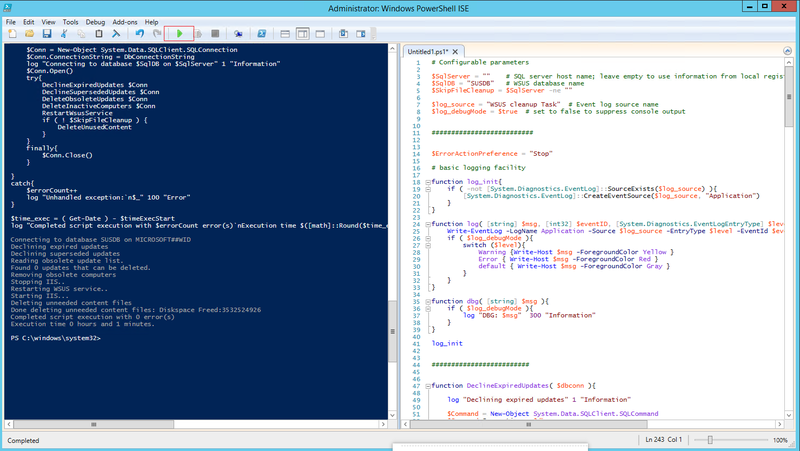Screen dimensions: 800x451
Task: Open the Add-ons menu
Action: pos(126,21)
